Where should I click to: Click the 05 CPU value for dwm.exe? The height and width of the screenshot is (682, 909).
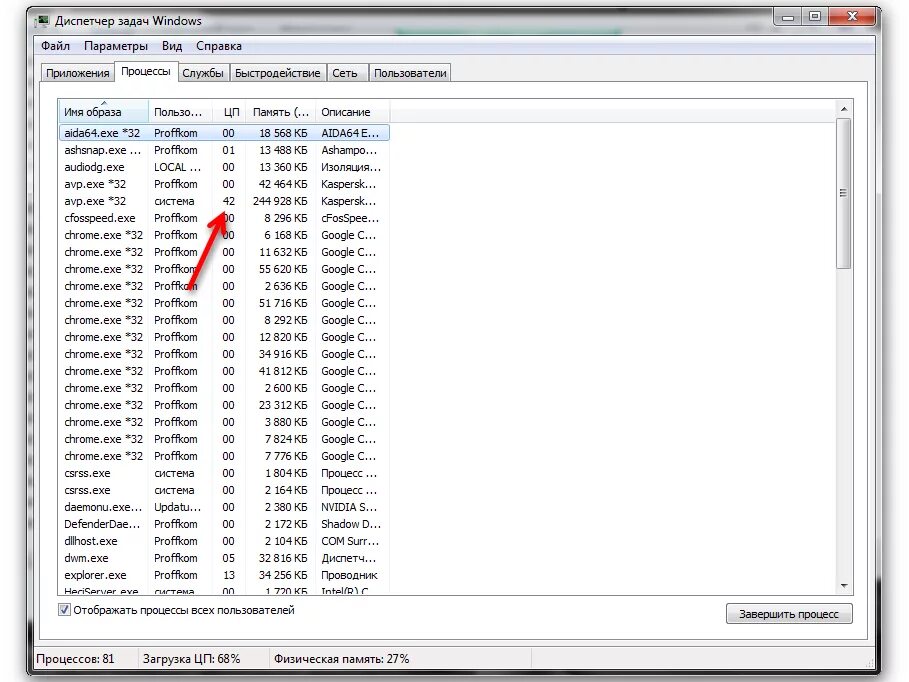click(x=229, y=558)
